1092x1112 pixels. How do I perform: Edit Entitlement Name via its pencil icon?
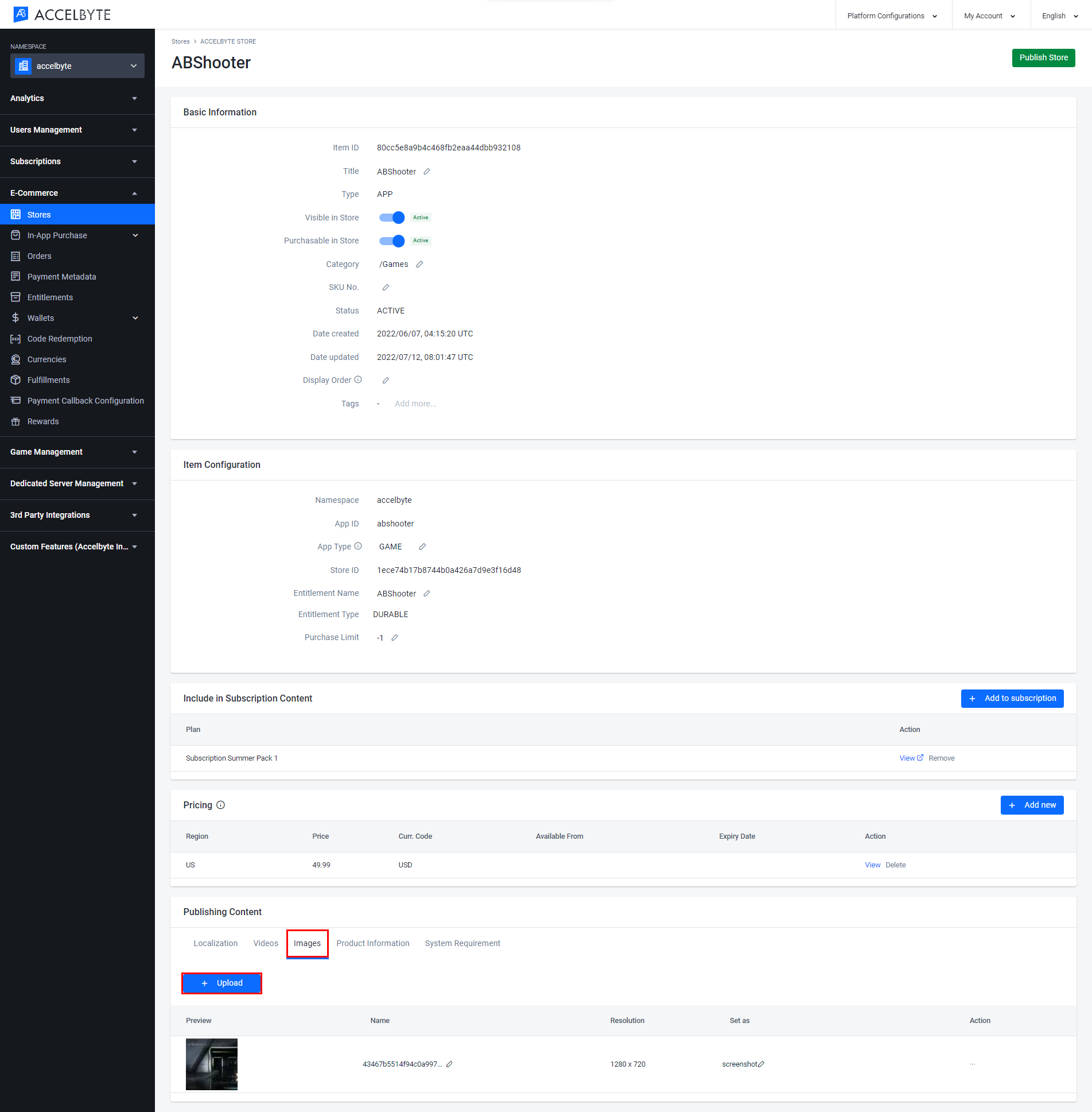point(427,594)
